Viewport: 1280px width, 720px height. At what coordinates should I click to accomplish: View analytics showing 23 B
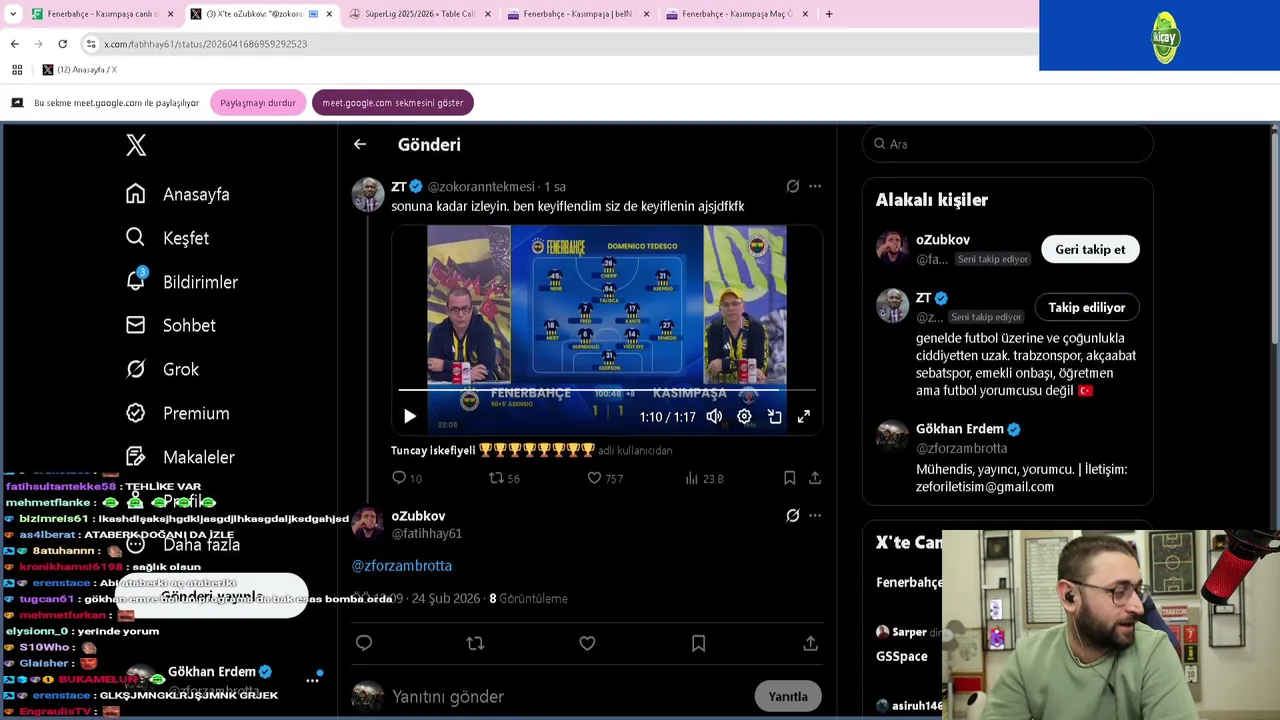click(x=704, y=478)
